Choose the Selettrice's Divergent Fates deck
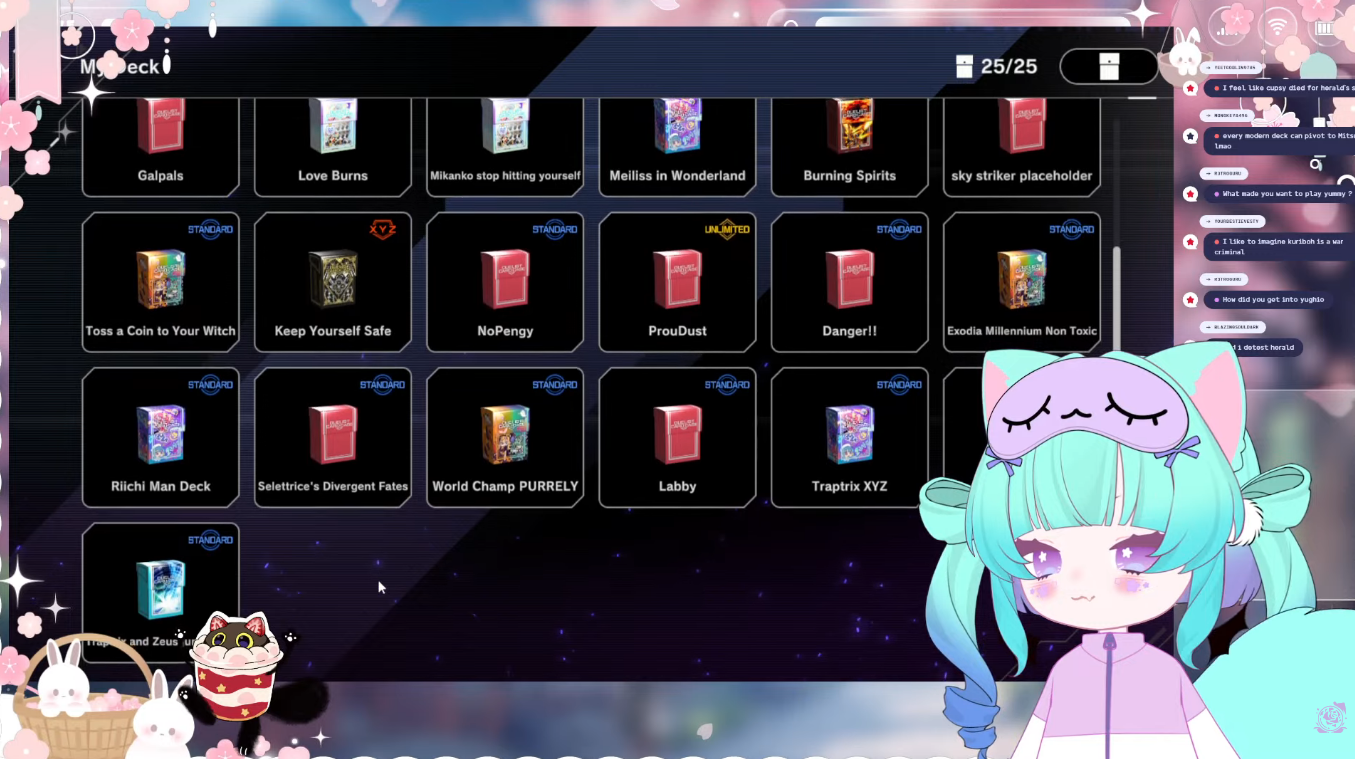The image size is (1355, 759). (x=333, y=437)
